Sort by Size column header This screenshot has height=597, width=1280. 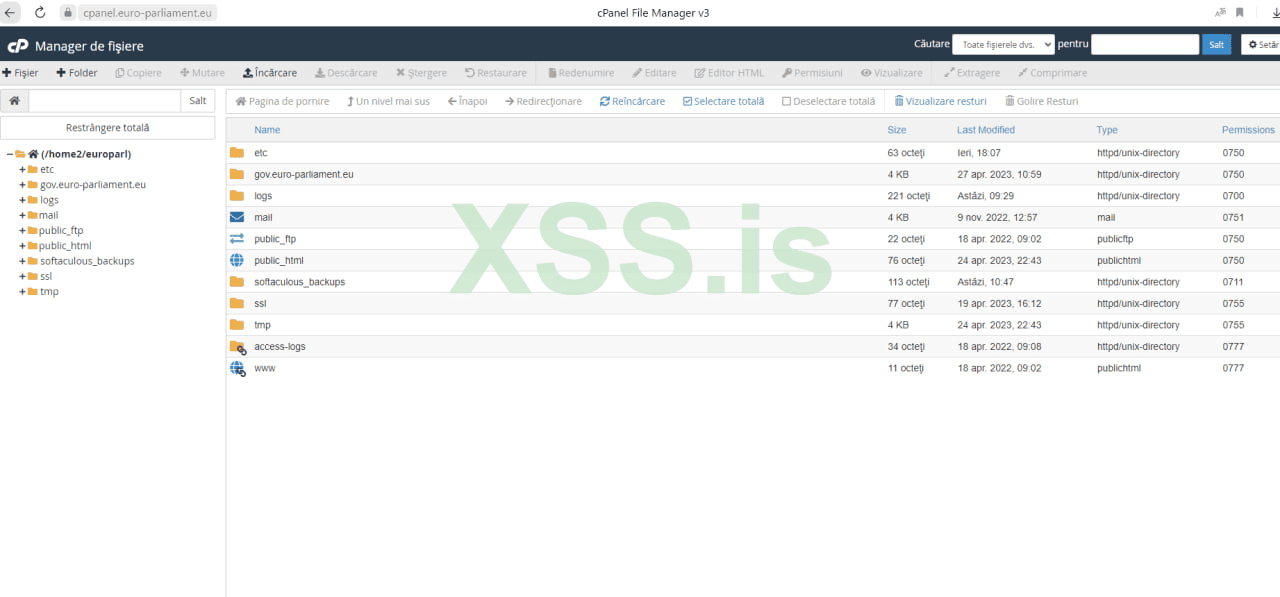(897, 130)
